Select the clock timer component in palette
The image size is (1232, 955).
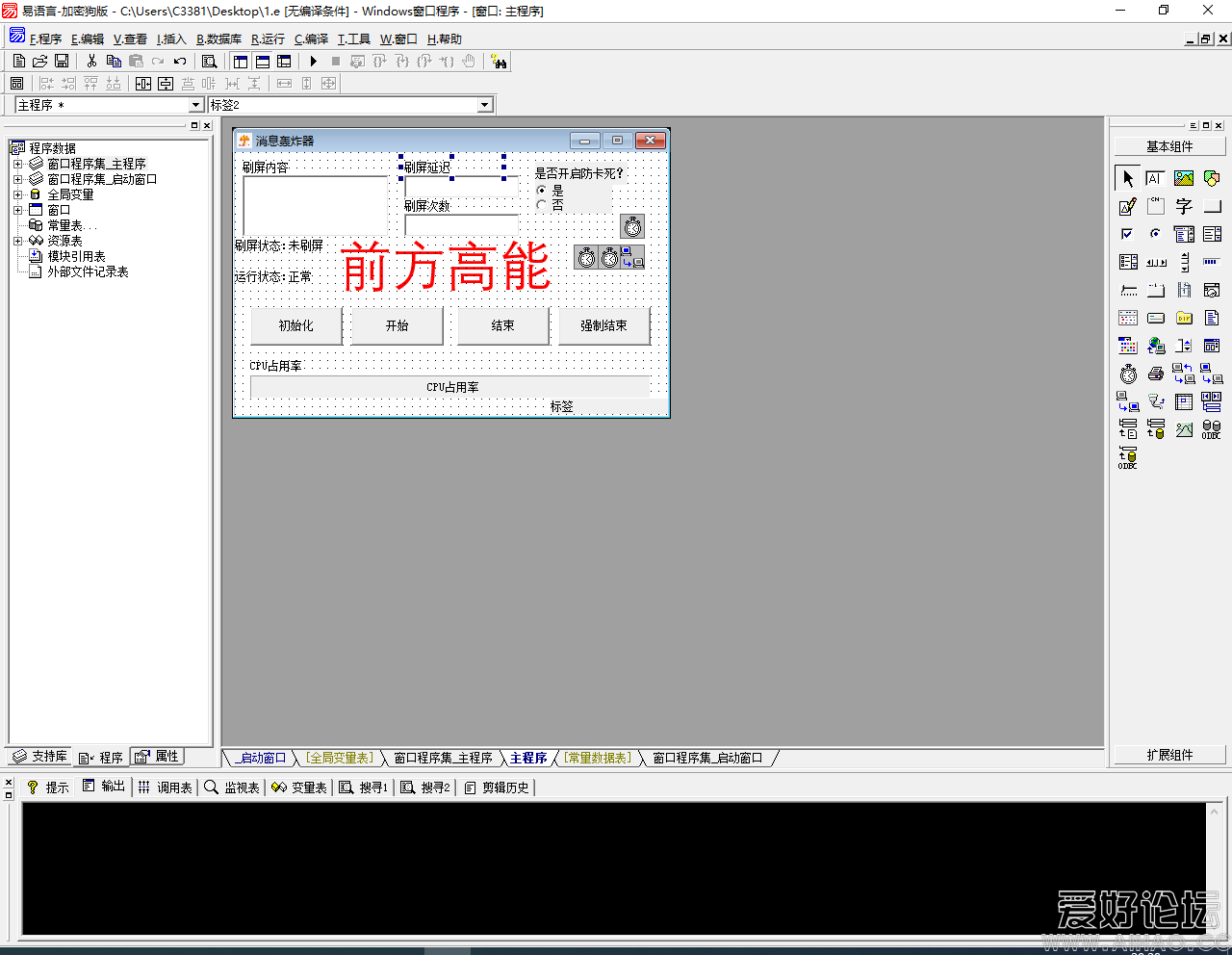point(1128,374)
